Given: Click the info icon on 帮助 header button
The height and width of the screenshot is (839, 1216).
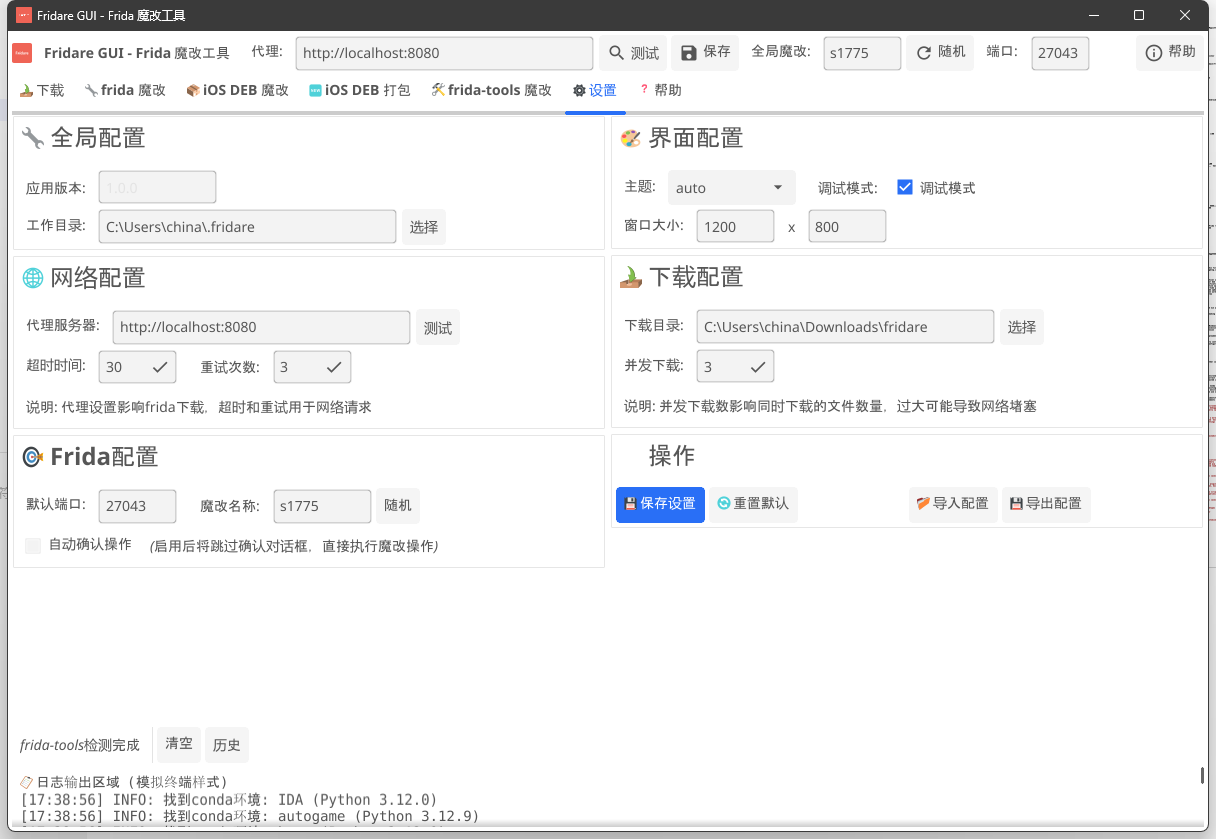Looking at the screenshot, I should click(1154, 53).
